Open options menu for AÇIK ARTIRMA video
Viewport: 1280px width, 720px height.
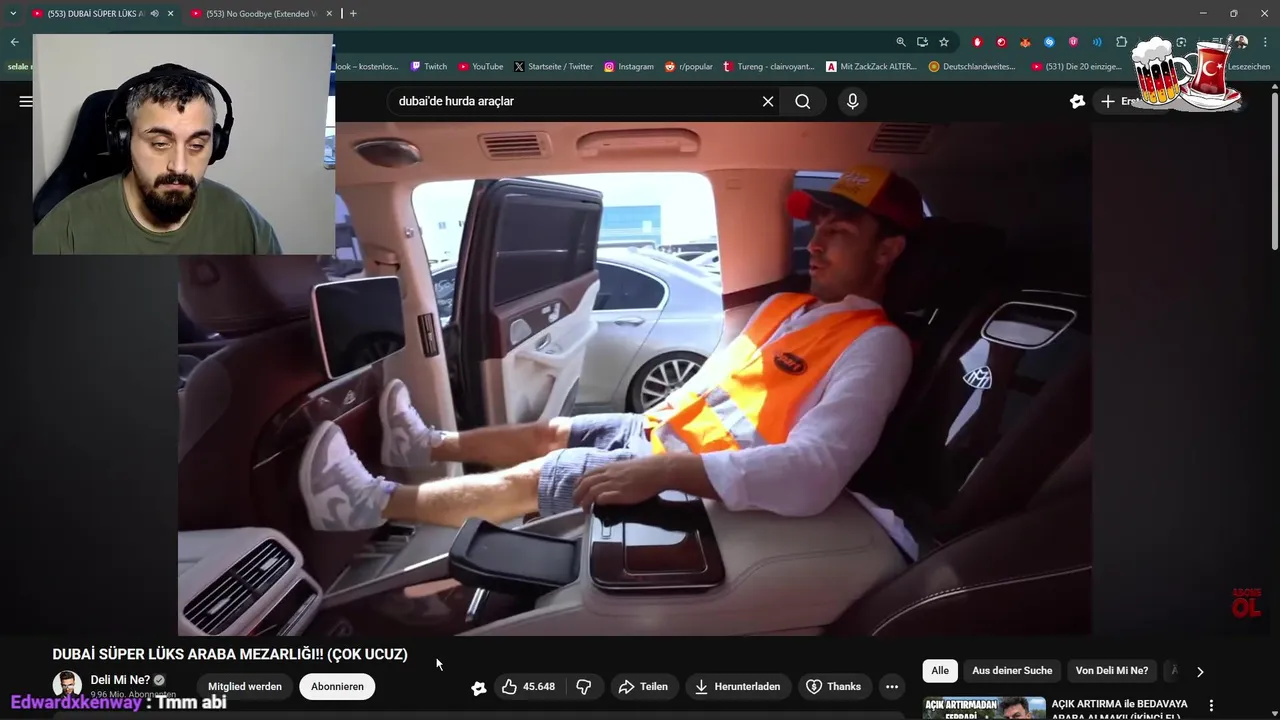tap(1211, 705)
